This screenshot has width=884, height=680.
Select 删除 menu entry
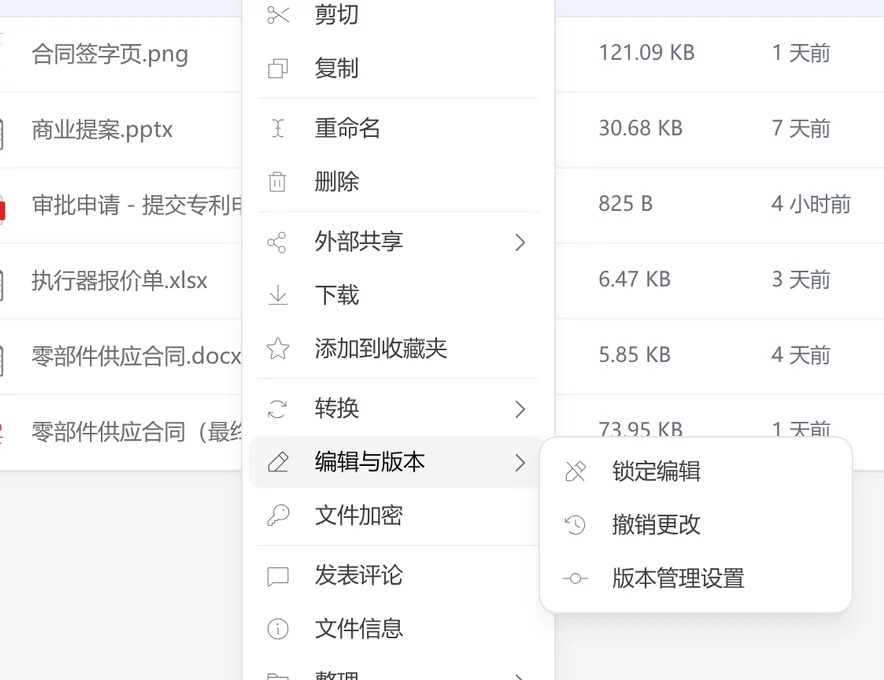398,182
